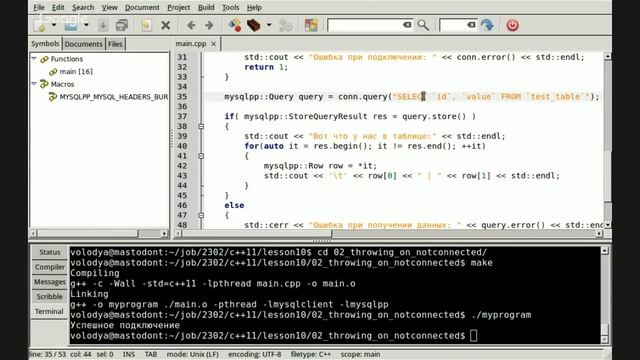Click the symbols sidebar horizontal scroll right arrow
Viewport: 640px width, 360px height.
coord(164,233)
